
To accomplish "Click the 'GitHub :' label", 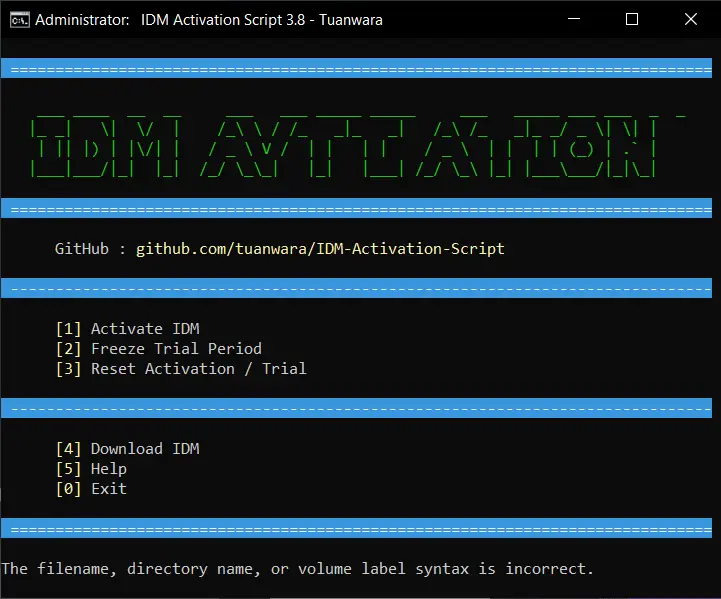I will click(91, 249).
